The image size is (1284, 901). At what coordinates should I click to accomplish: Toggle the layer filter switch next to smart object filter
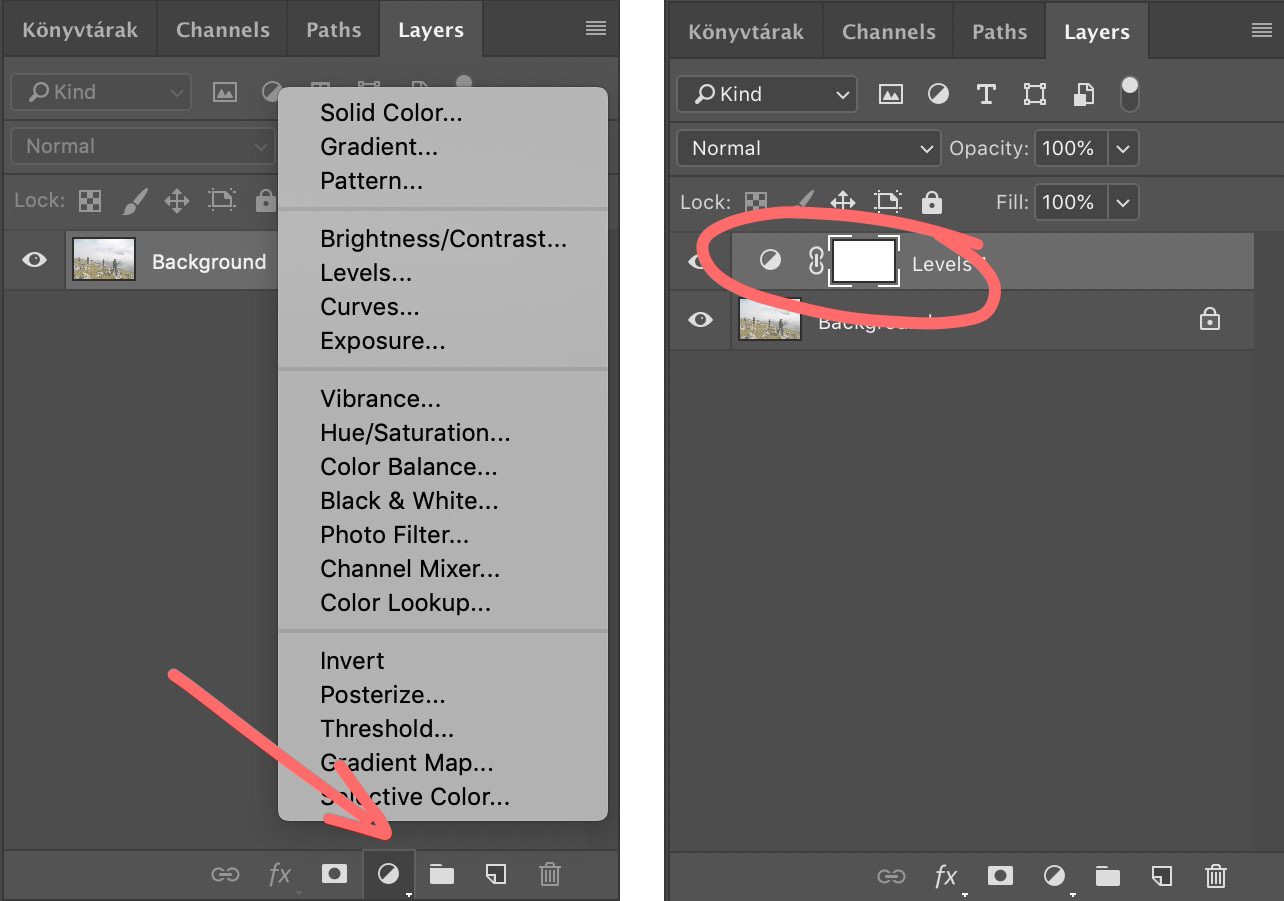(1129, 94)
